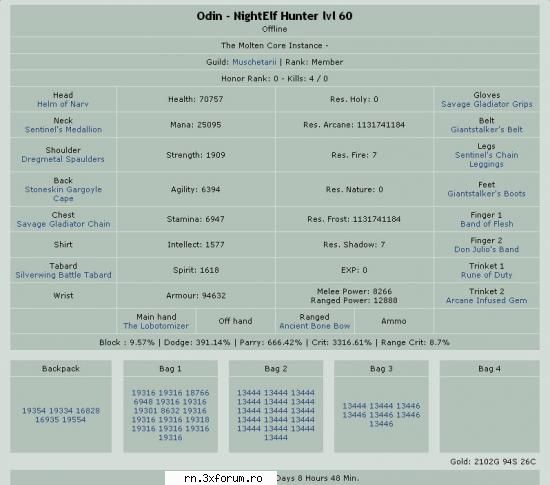Open item 8632 in Bag 1

pos(170,411)
